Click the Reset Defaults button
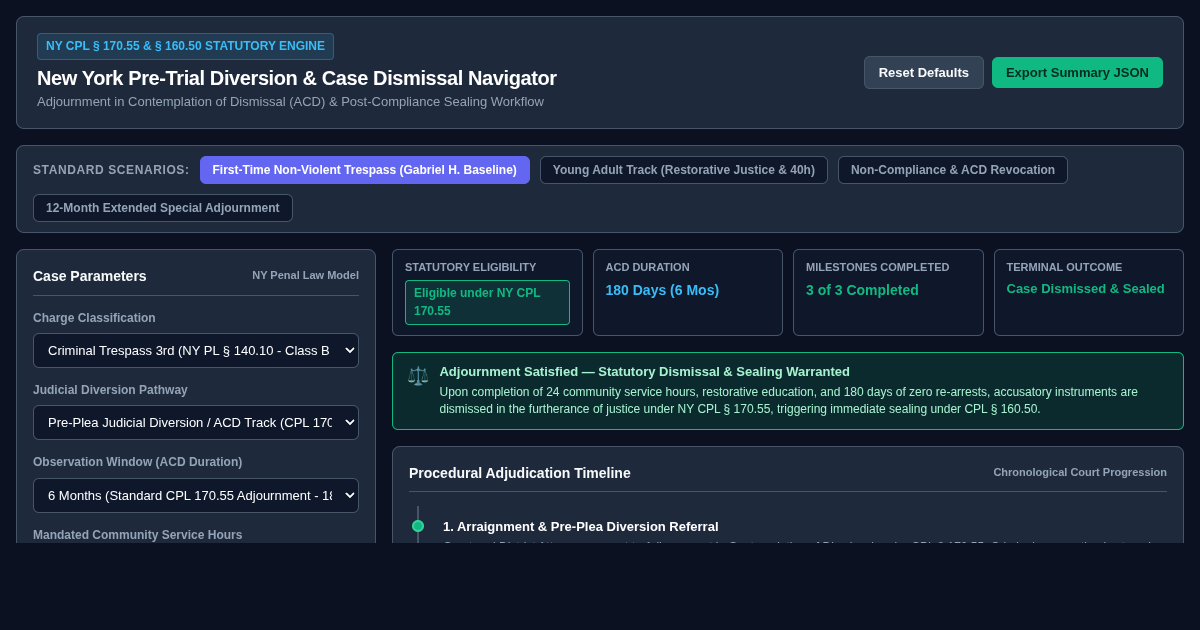 (924, 72)
